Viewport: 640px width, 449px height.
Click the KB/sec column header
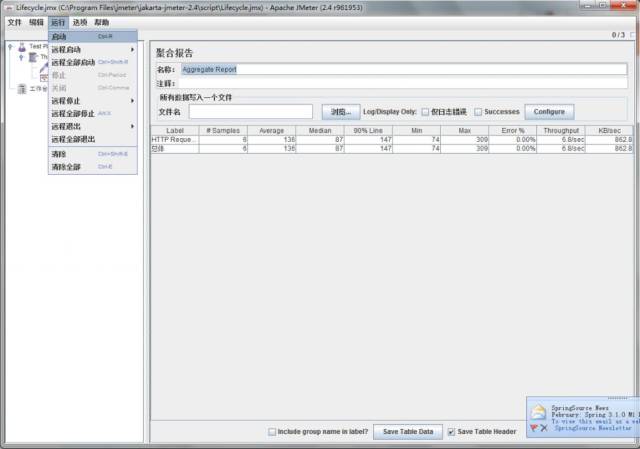[609, 131]
